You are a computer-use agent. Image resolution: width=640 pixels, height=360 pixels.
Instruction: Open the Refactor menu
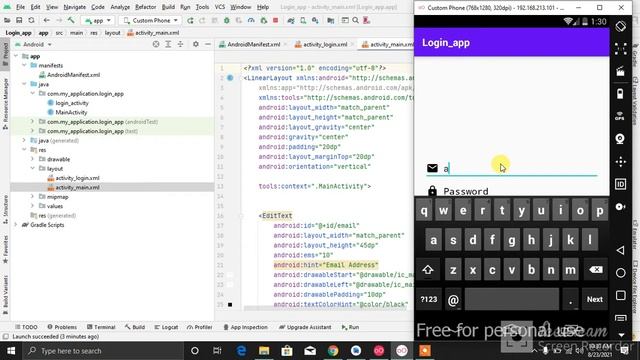145,7
